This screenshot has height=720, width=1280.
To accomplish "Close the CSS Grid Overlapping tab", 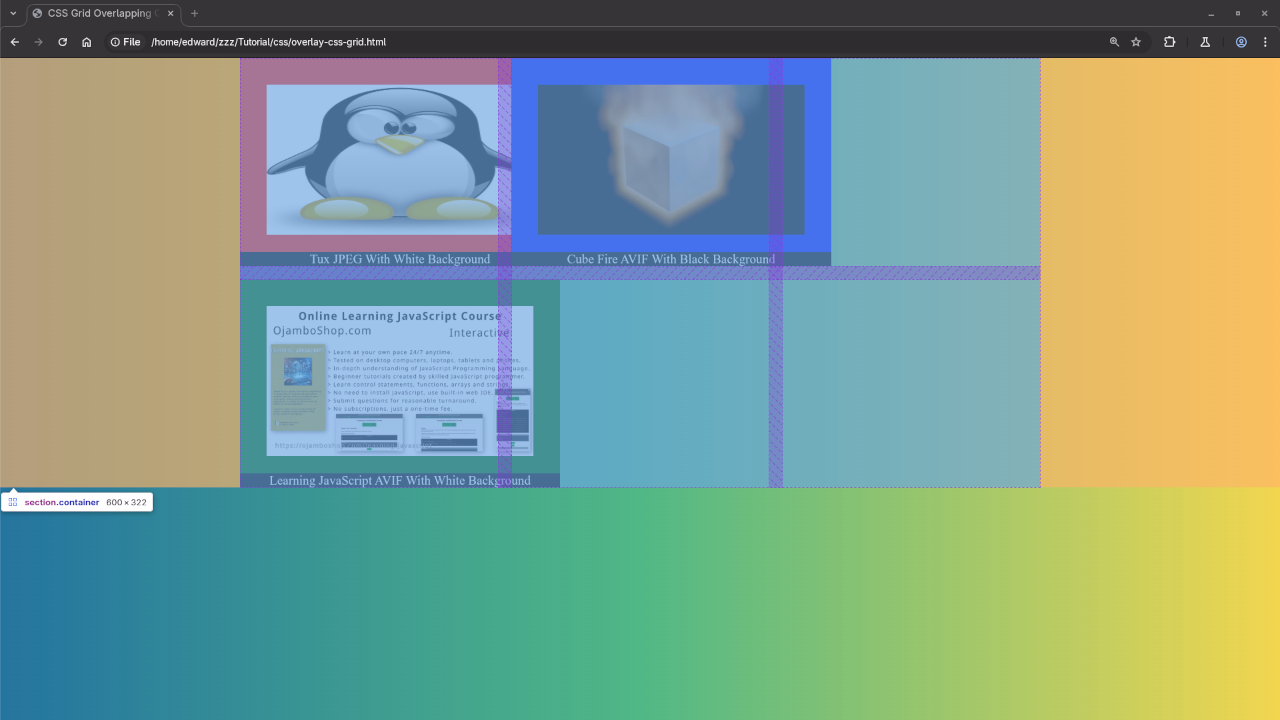I will [x=170, y=13].
